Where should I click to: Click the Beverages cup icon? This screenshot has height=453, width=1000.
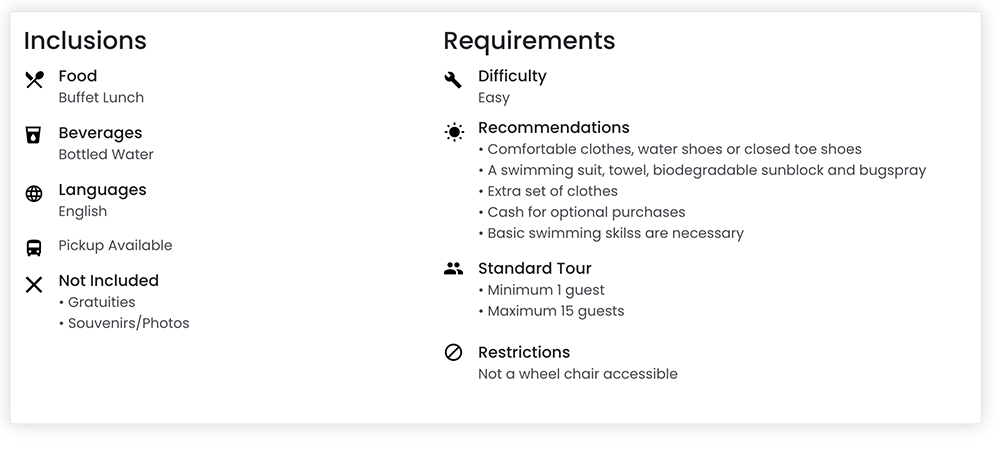[34, 137]
